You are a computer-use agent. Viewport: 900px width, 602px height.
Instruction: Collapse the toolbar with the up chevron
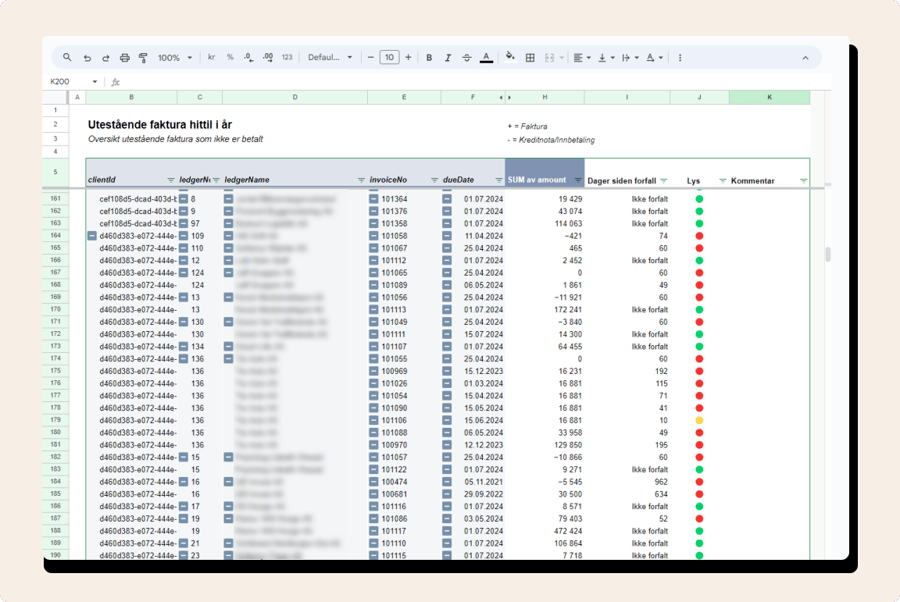click(x=805, y=58)
